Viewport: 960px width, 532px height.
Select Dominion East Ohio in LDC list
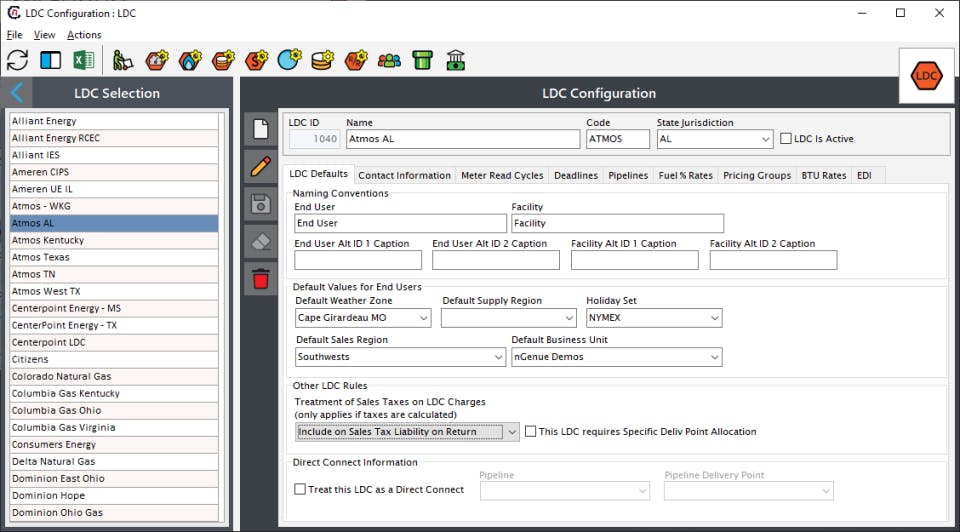coord(114,479)
